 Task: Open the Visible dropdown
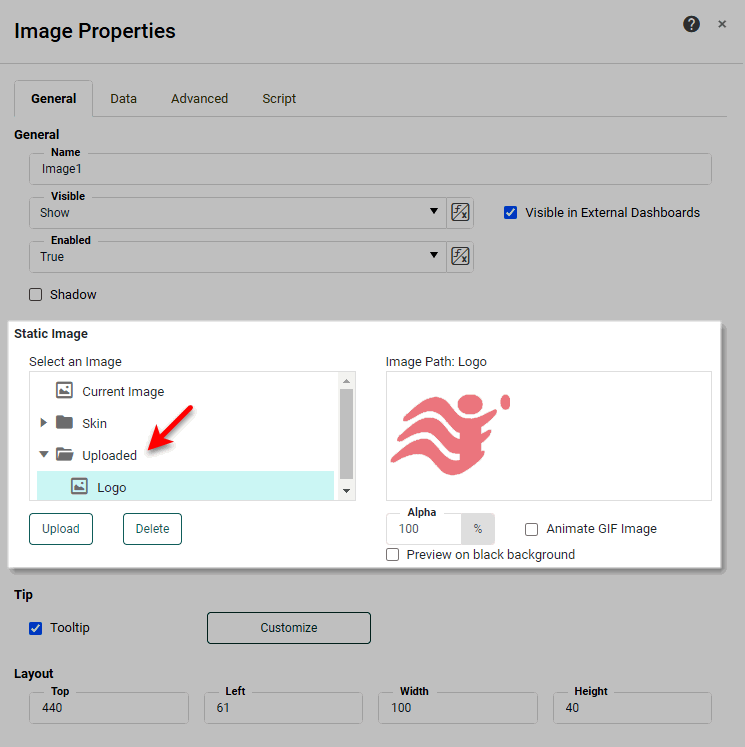click(x=434, y=212)
